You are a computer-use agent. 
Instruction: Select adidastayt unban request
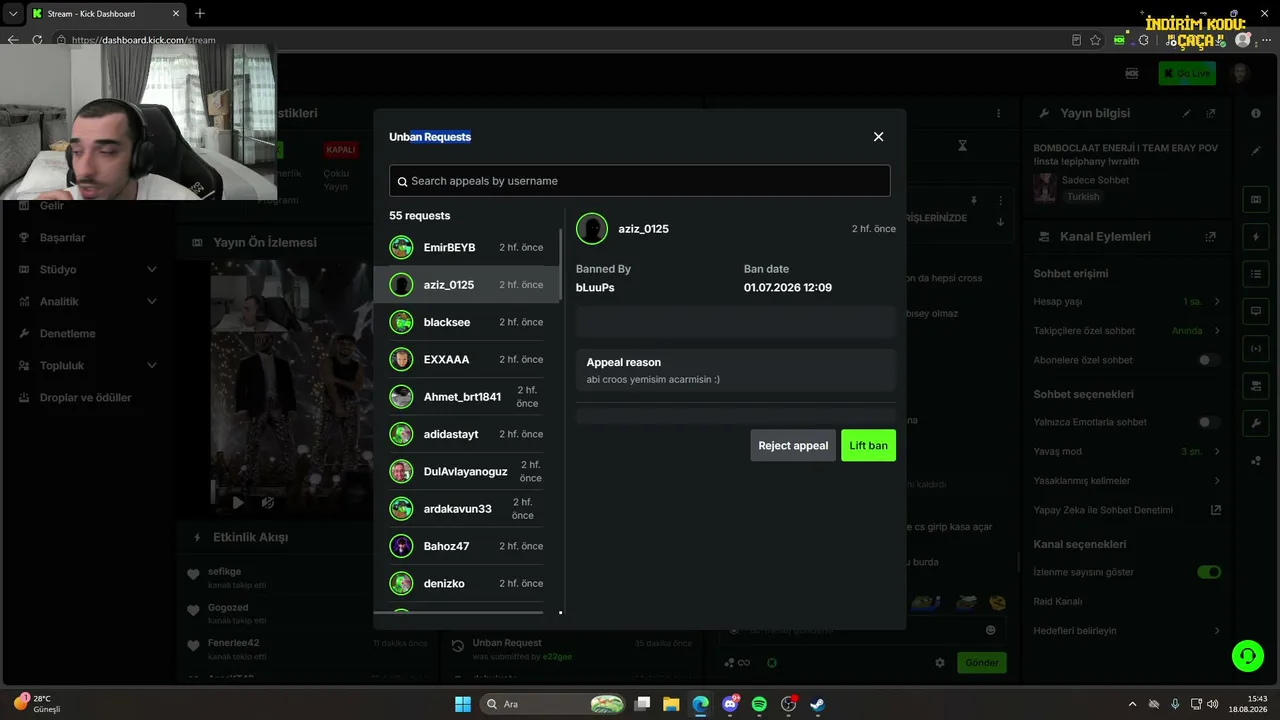[467, 434]
